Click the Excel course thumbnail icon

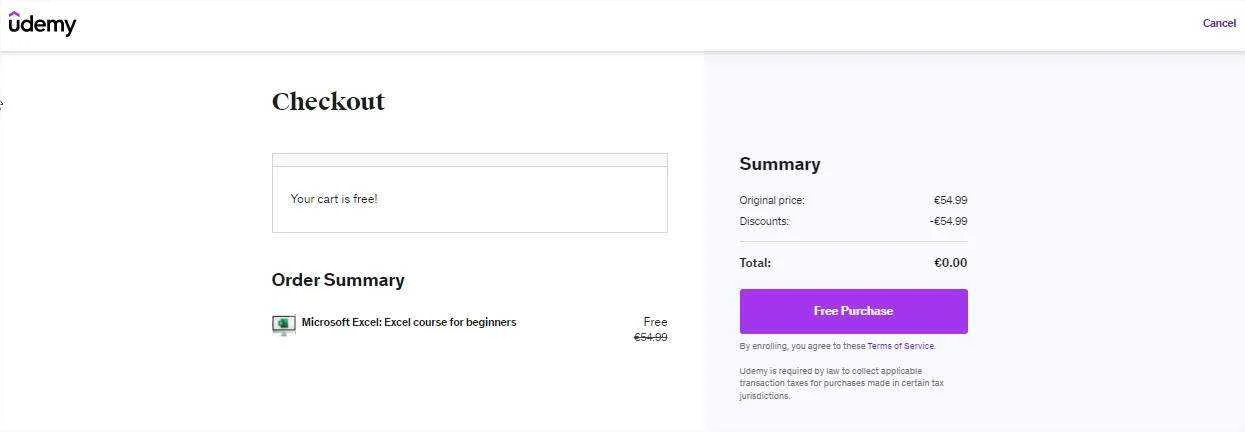click(x=283, y=325)
